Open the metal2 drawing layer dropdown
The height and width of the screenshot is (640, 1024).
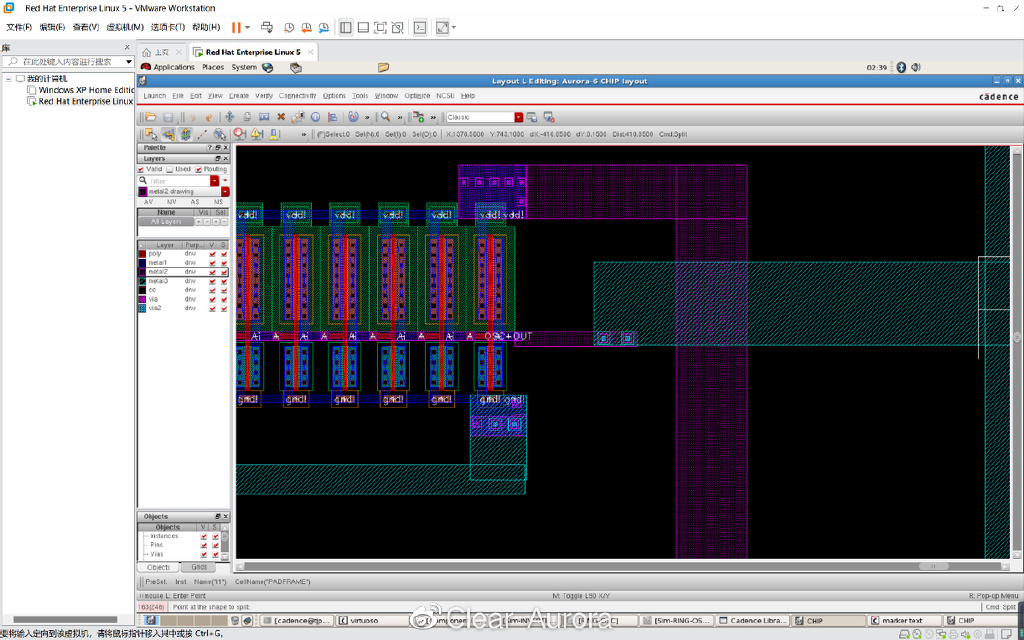pyautogui.click(x=225, y=192)
